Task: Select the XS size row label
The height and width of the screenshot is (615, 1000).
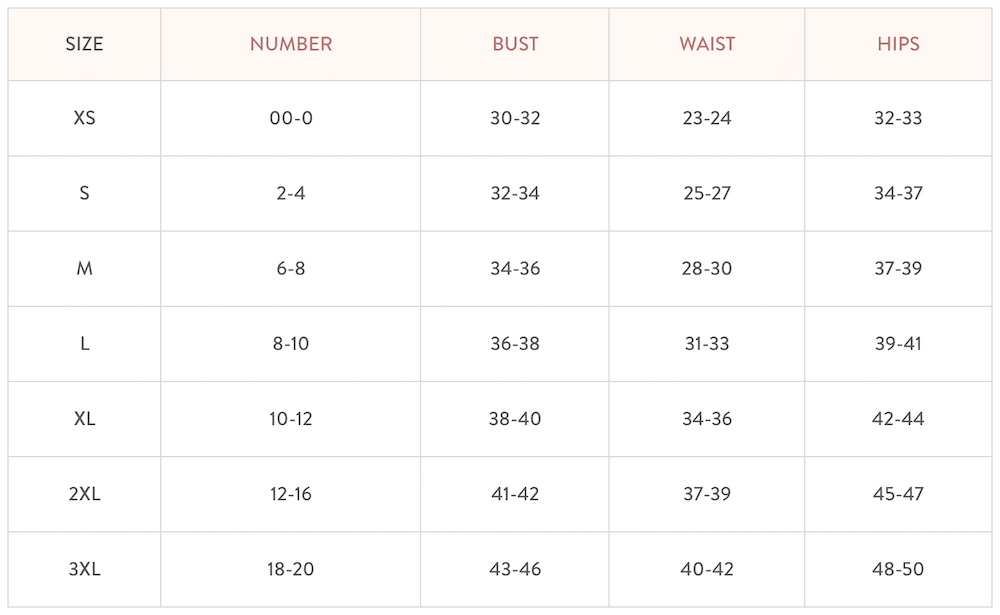Action: 84,118
